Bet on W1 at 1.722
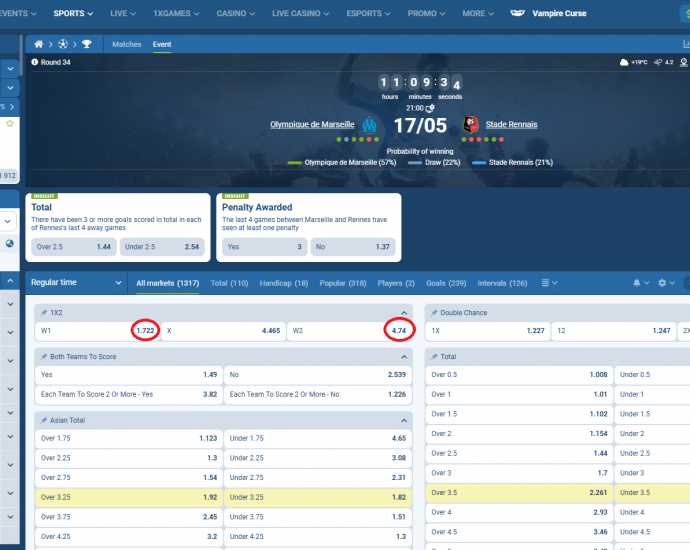Screen dimensions: 690x550 pos(98,331)
